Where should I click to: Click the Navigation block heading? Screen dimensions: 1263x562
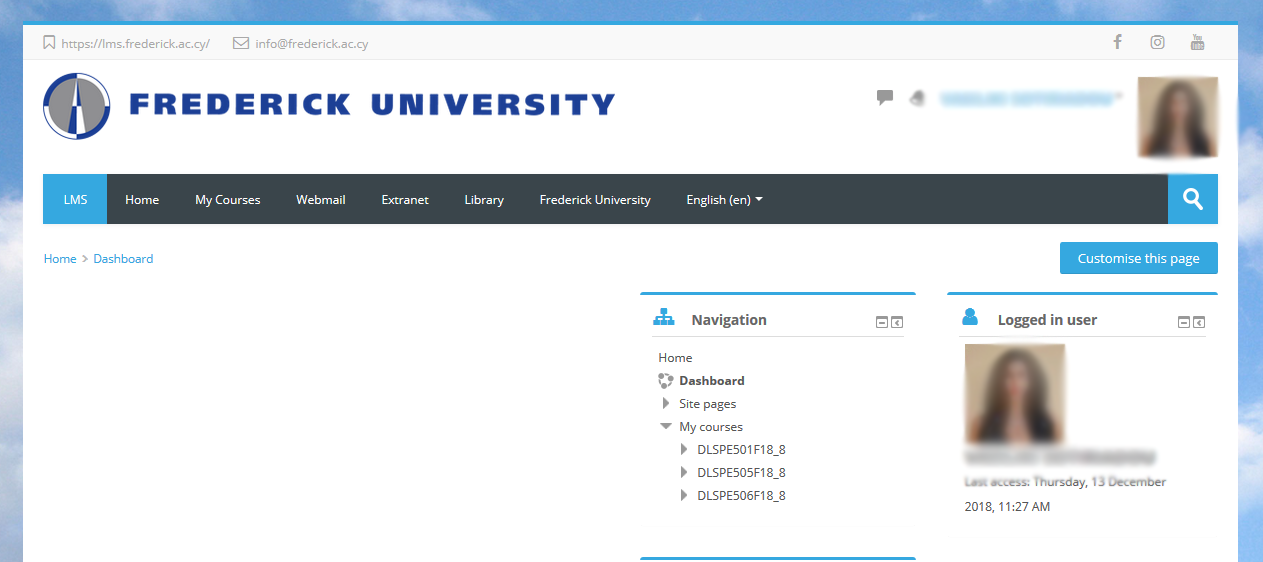point(729,320)
